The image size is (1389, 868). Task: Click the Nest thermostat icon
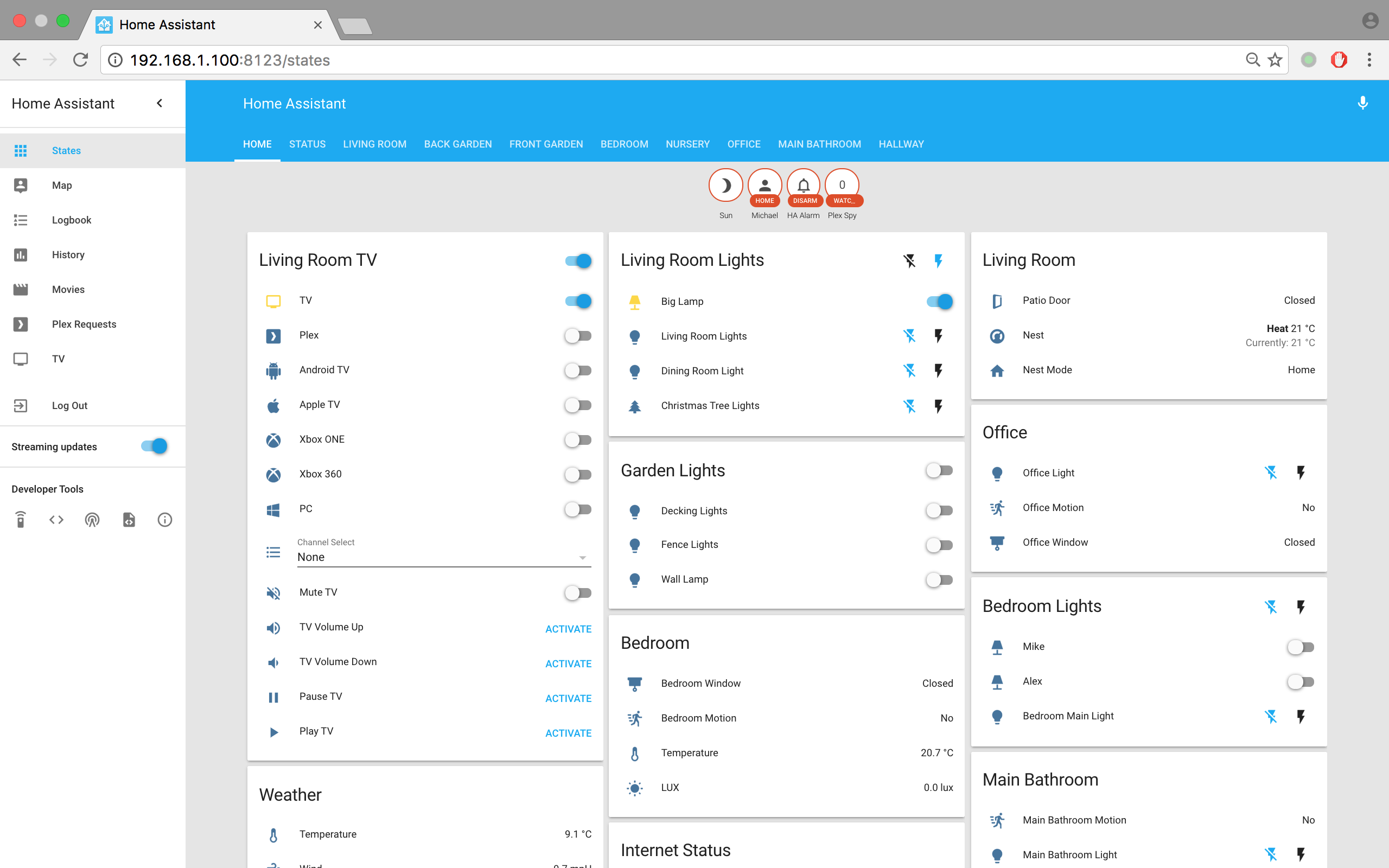997,336
